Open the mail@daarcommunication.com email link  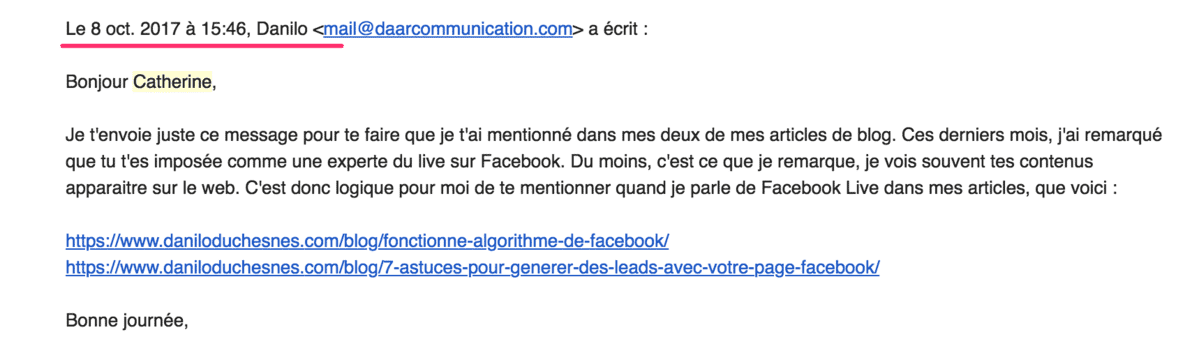pos(447,30)
